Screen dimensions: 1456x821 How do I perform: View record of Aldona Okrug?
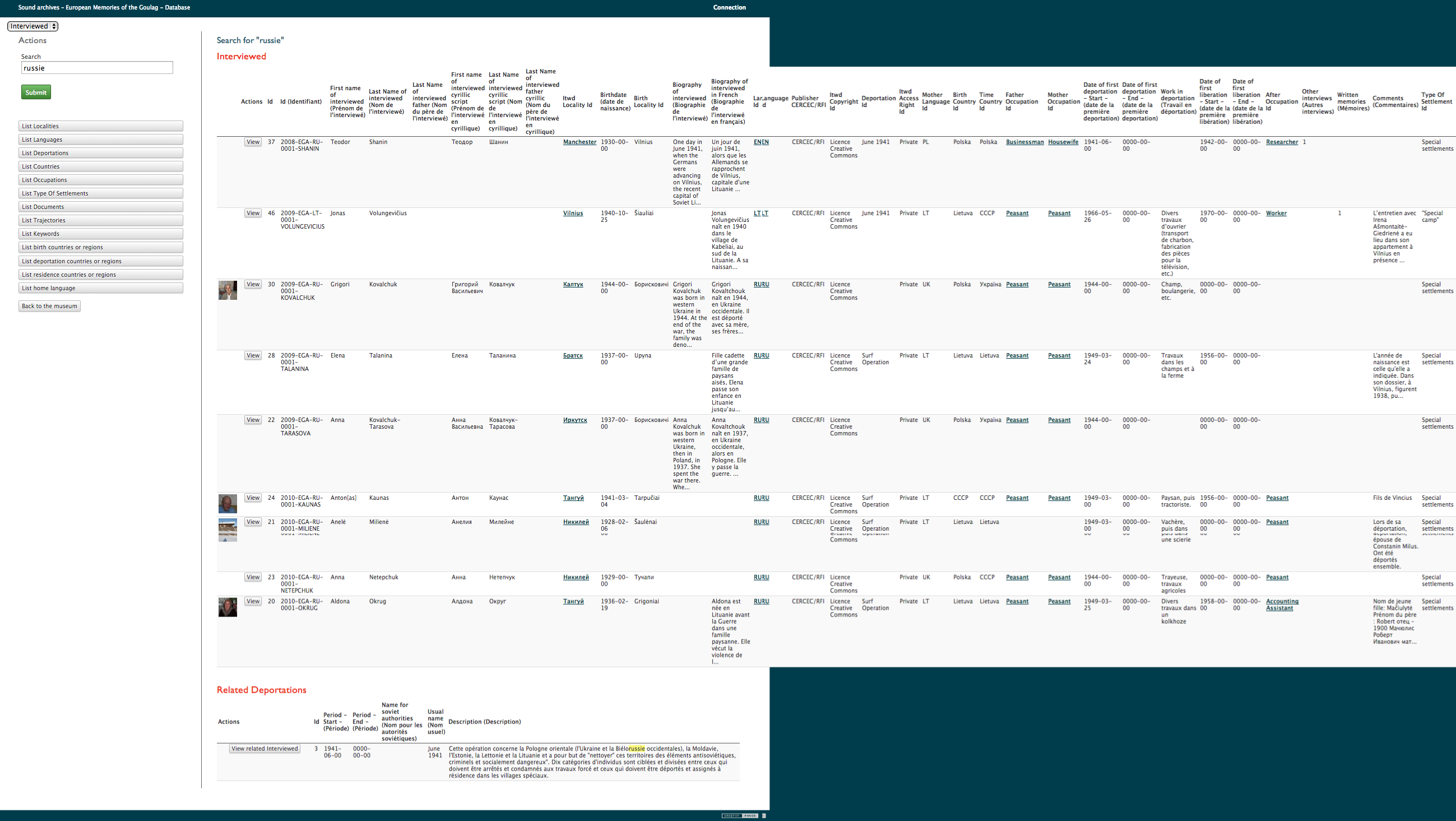click(253, 602)
